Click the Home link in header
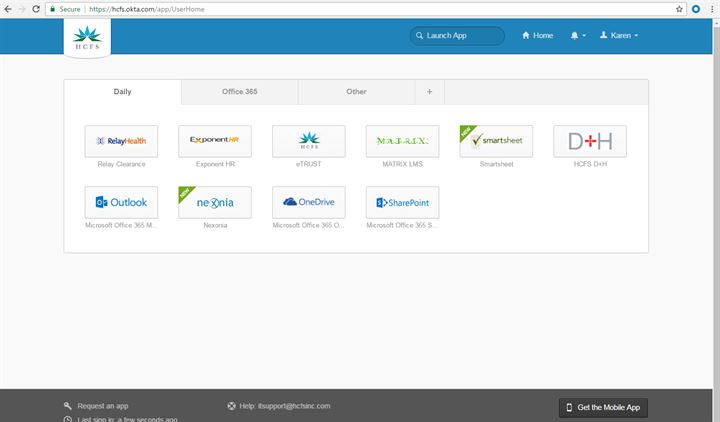Image resolution: width=720 pixels, height=422 pixels. pyautogui.click(x=537, y=35)
